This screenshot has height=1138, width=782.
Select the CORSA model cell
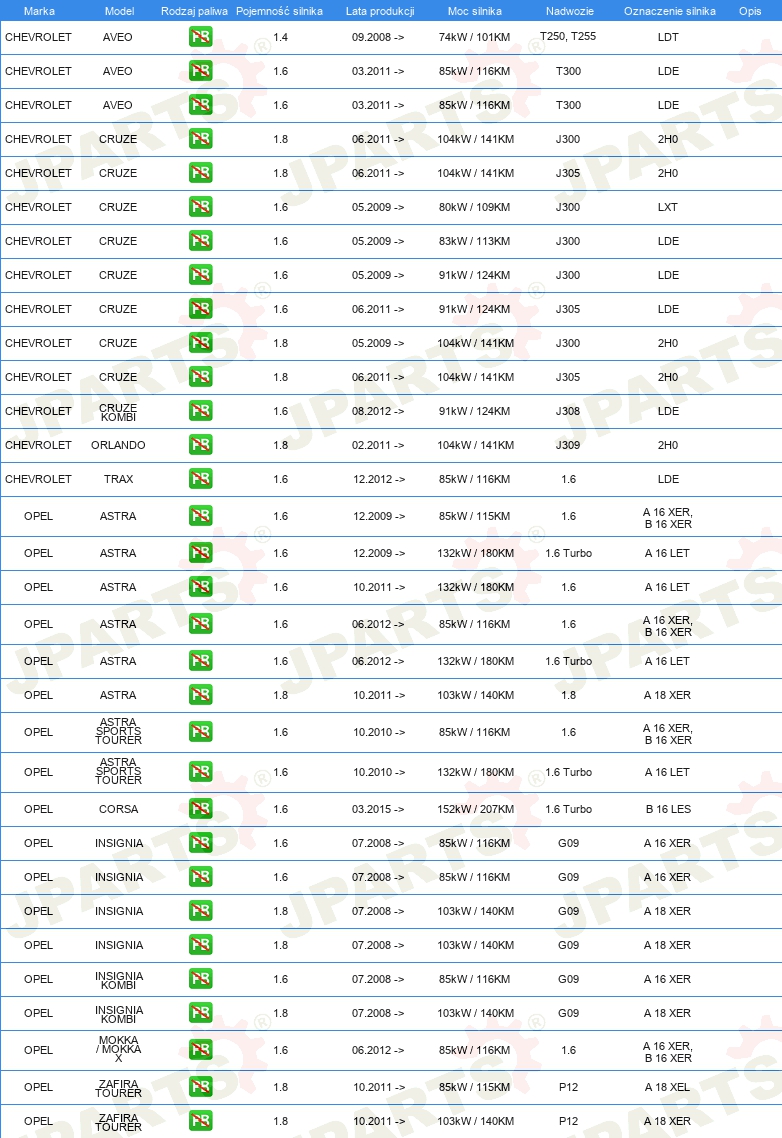(x=118, y=809)
